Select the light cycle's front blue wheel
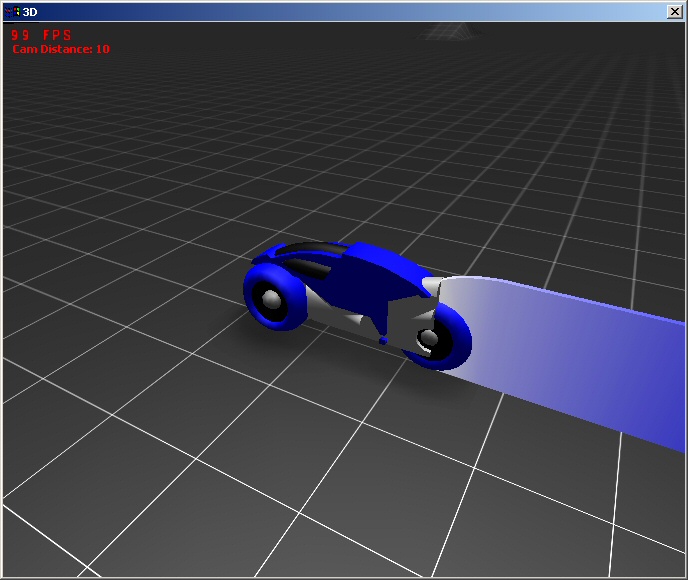688x580 pixels. (274, 296)
